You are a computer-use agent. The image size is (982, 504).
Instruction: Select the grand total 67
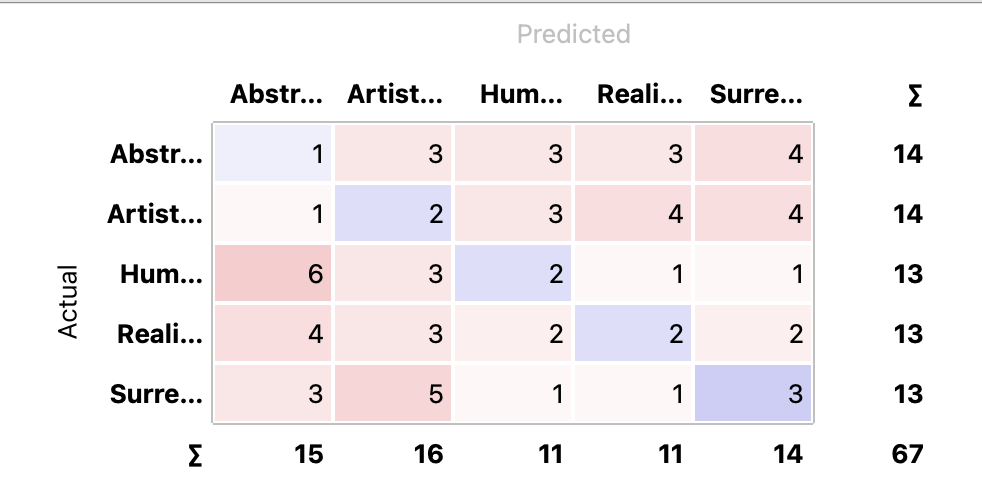[x=907, y=454]
